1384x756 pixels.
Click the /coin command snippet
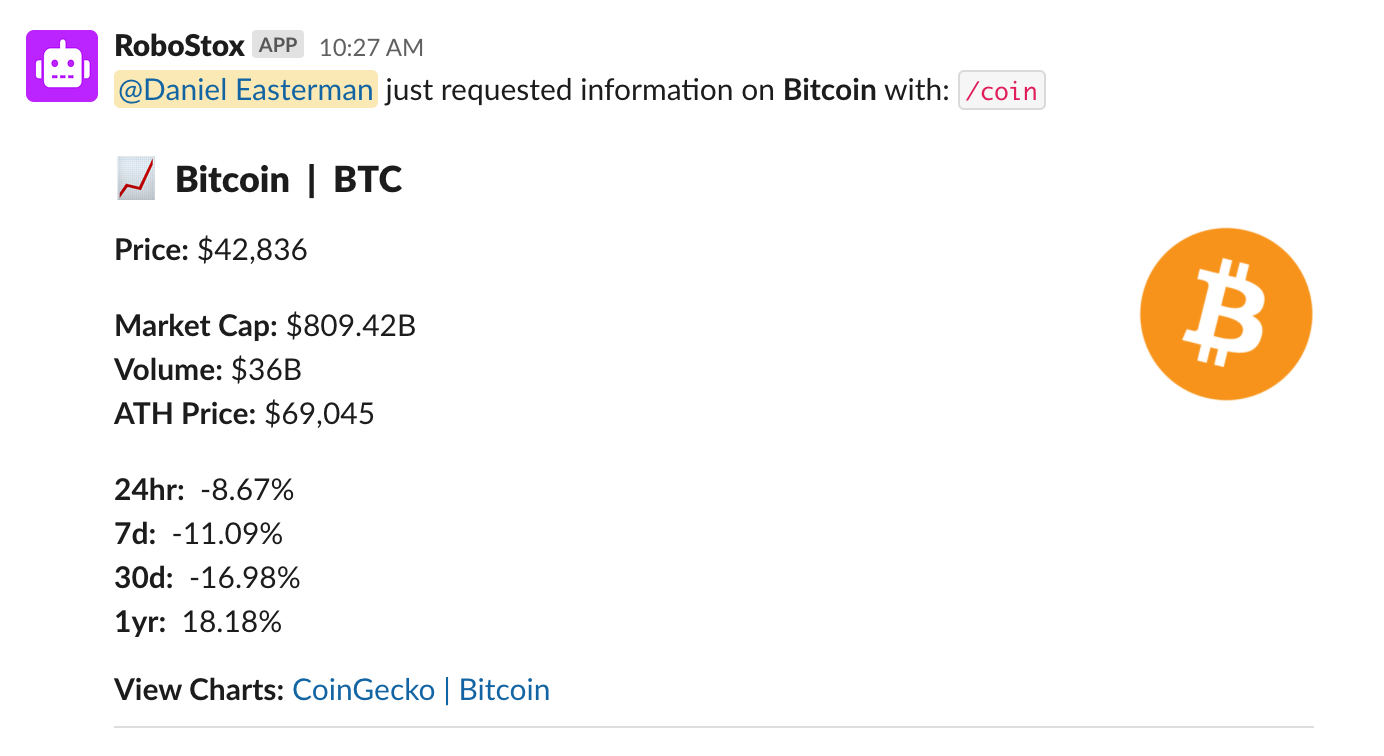click(1001, 90)
